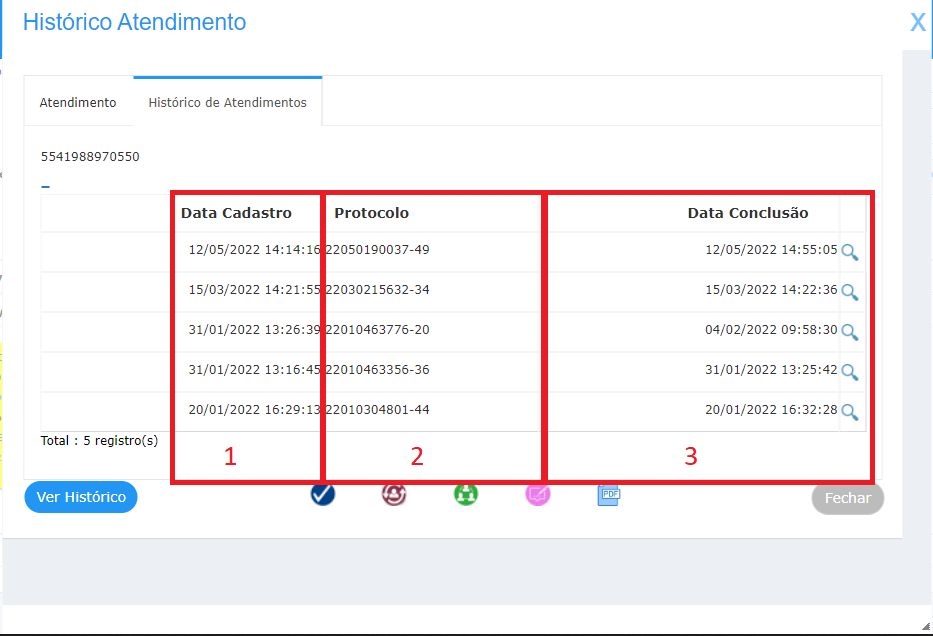Click conclusion date 12/05/2022 14:55:05

771,250
